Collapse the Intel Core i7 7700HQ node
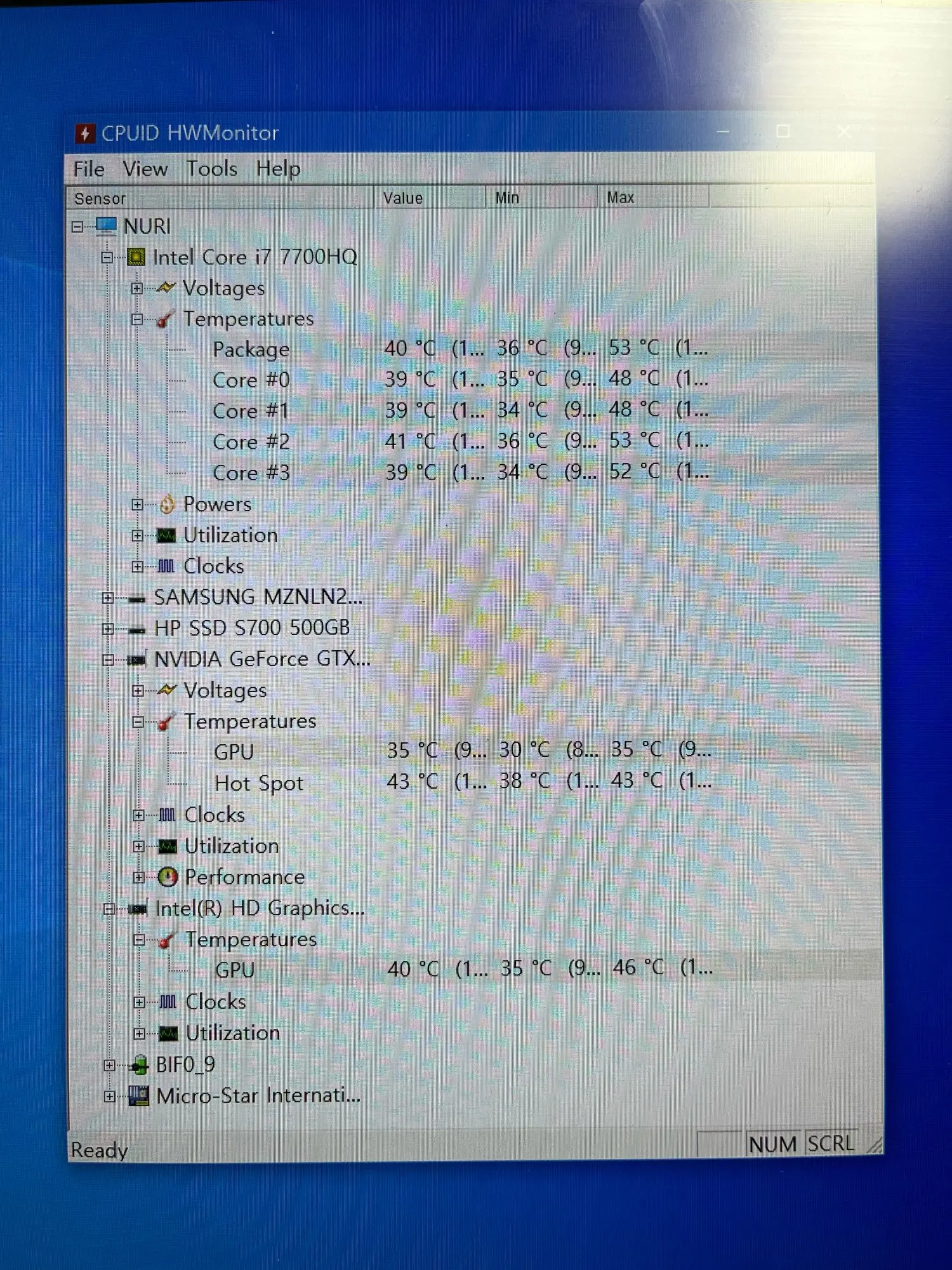 107,258
